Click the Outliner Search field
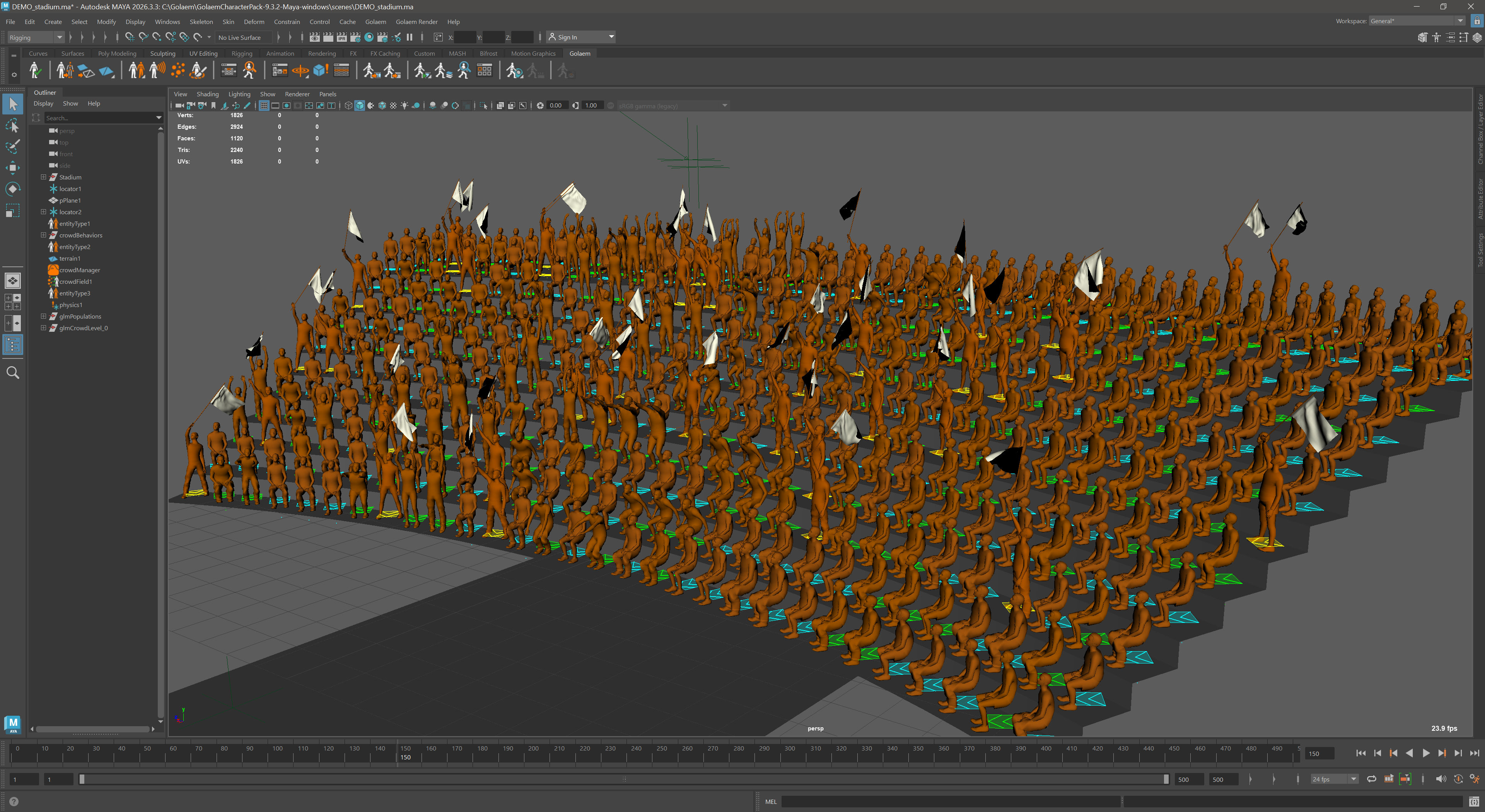This screenshot has height=812, width=1485. pos(103,118)
